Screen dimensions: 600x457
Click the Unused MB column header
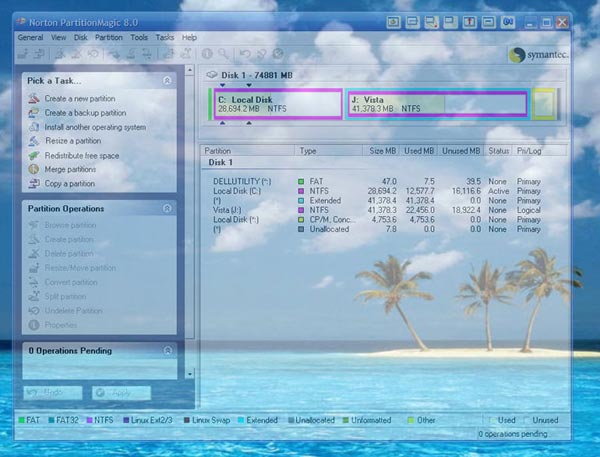[461, 151]
